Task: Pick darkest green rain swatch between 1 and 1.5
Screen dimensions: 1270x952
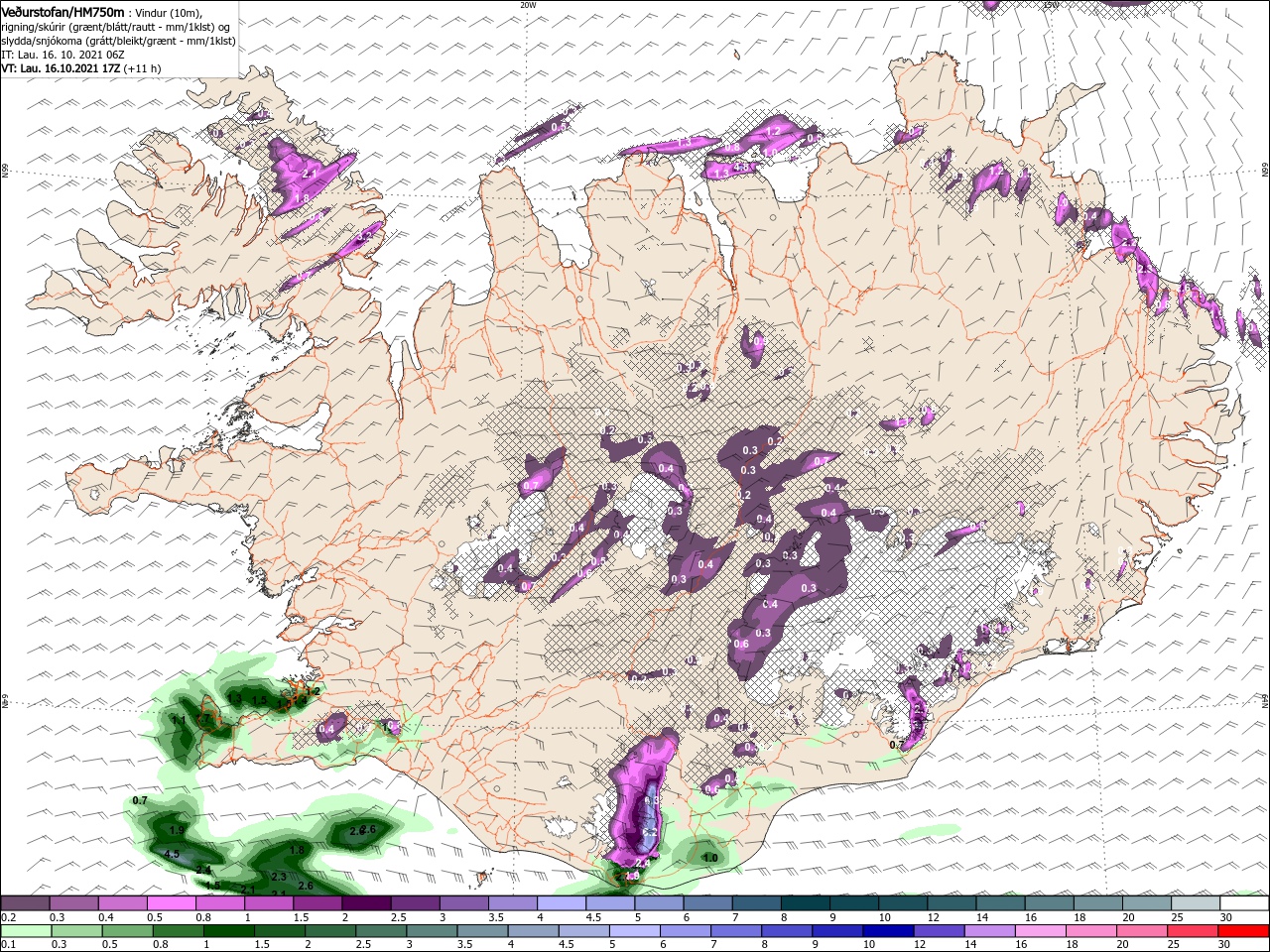Action: tap(228, 931)
